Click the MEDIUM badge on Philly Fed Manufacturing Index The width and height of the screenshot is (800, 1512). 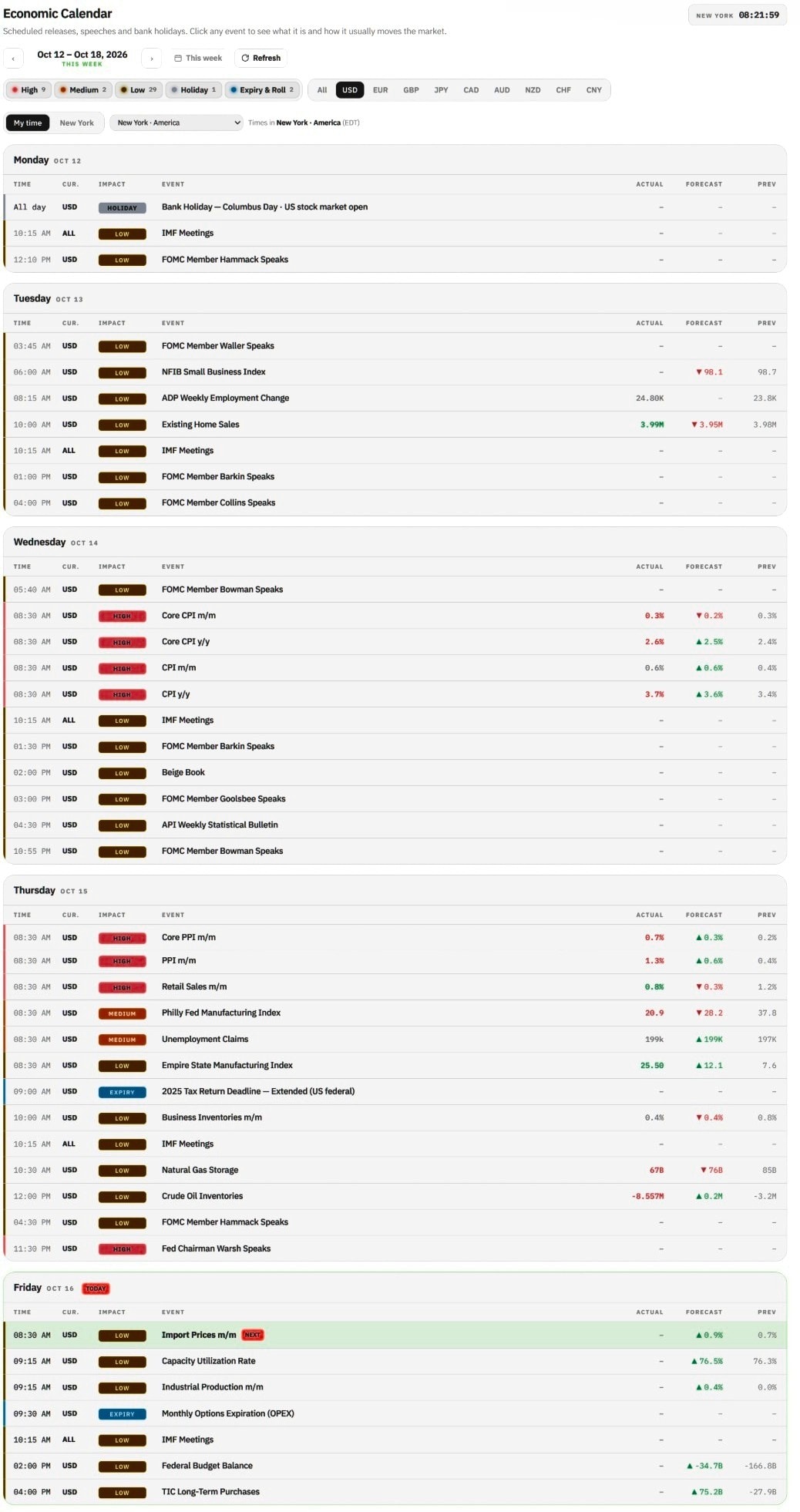pos(122,1014)
